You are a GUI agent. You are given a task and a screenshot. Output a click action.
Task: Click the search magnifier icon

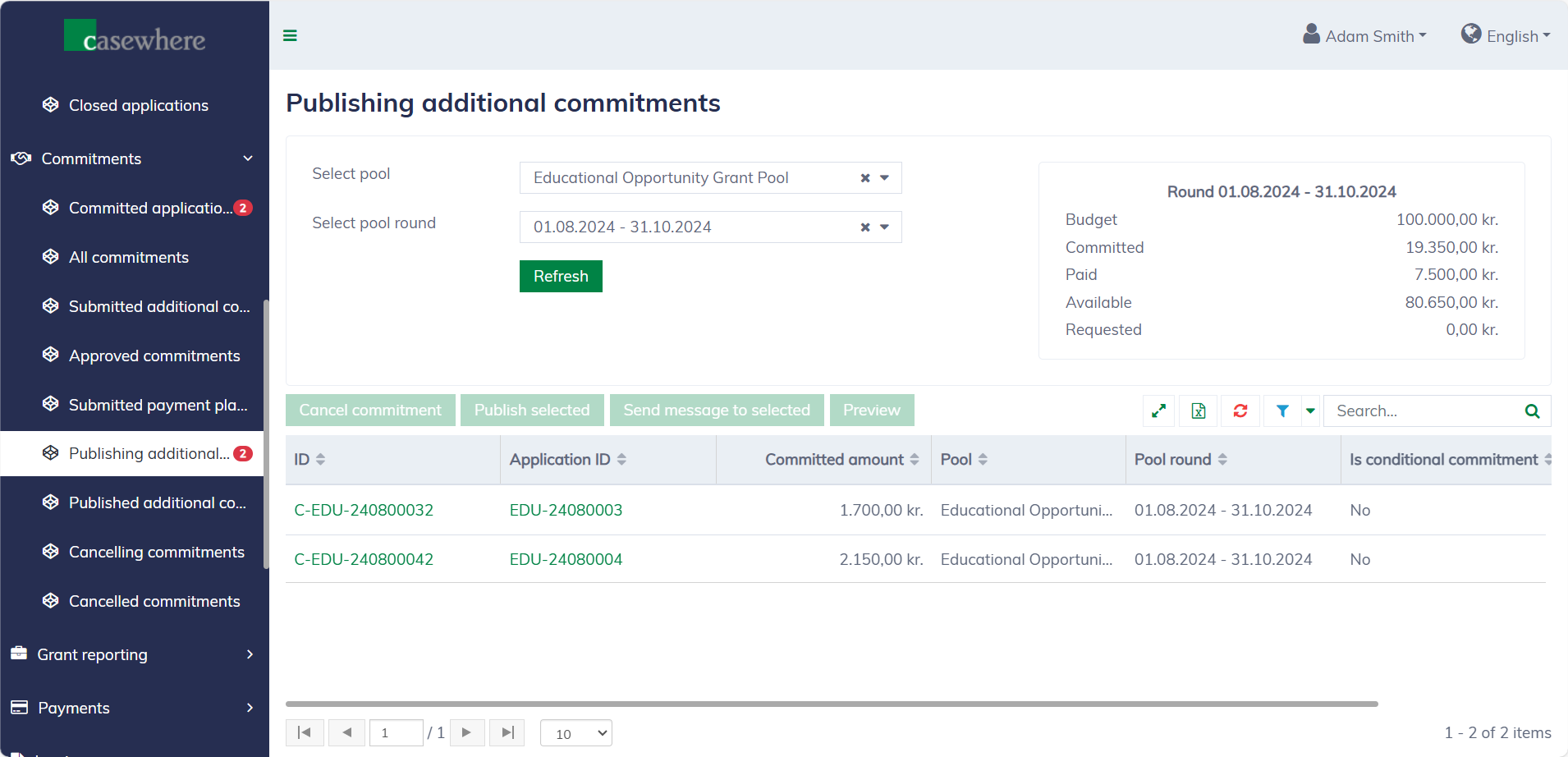[1532, 411]
